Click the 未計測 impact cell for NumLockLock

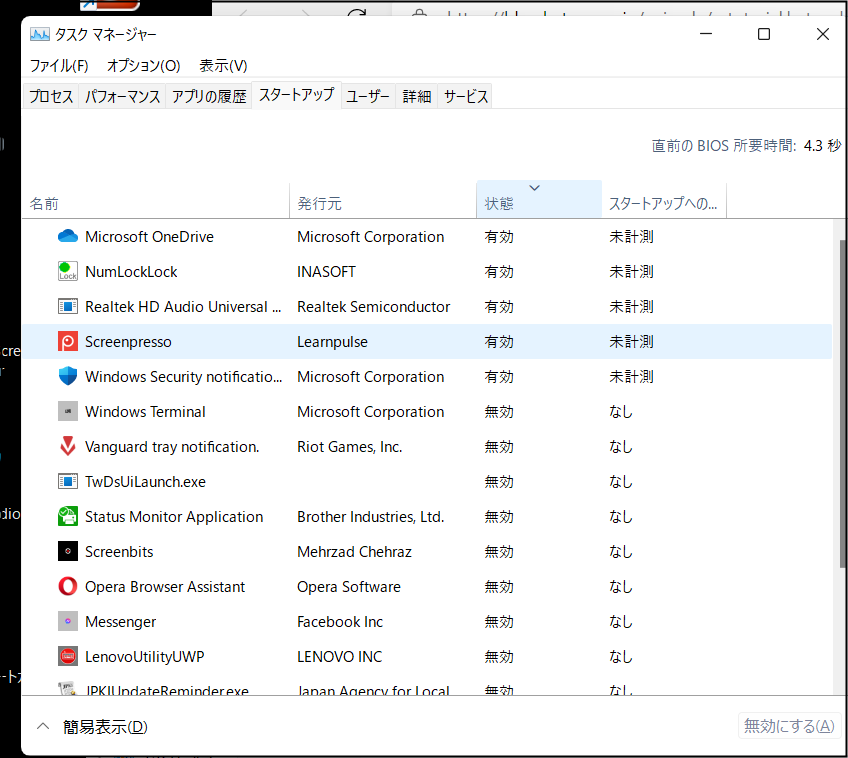click(631, 271)
